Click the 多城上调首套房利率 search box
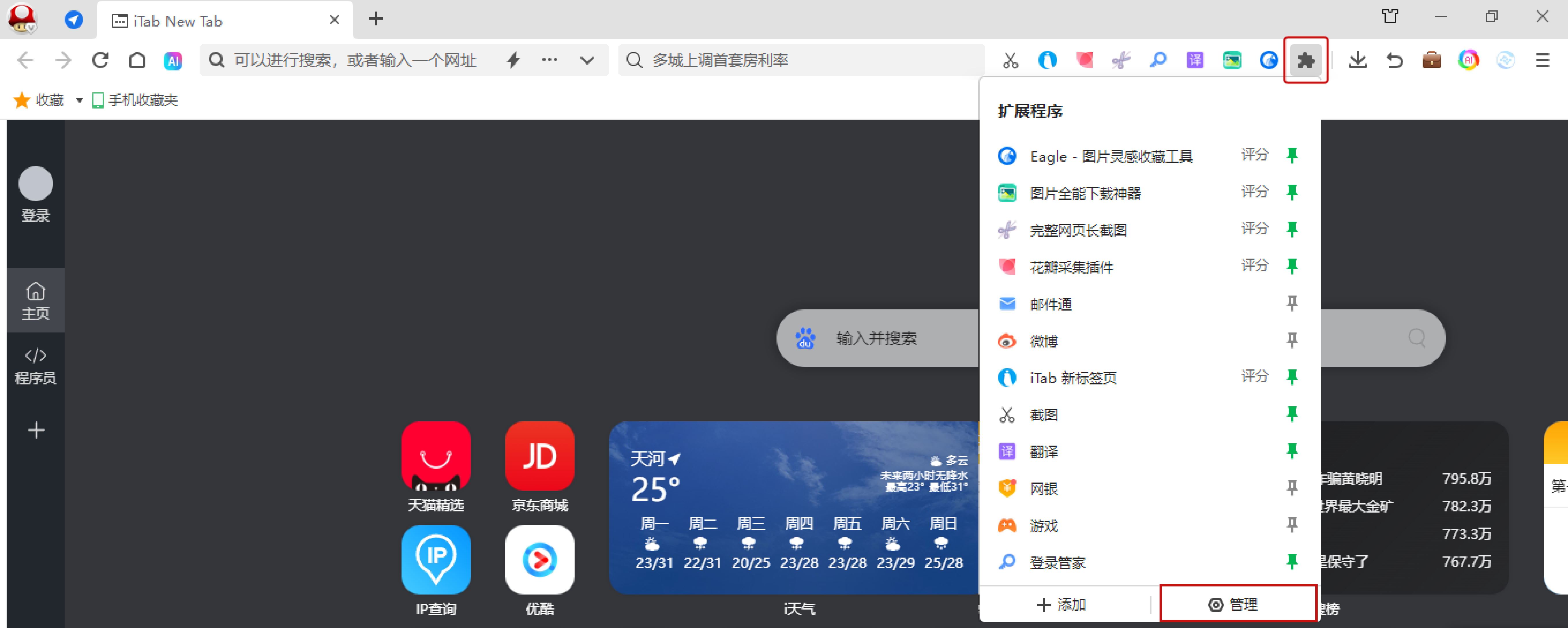This screenshot has width=1568, height=628. 802,60
